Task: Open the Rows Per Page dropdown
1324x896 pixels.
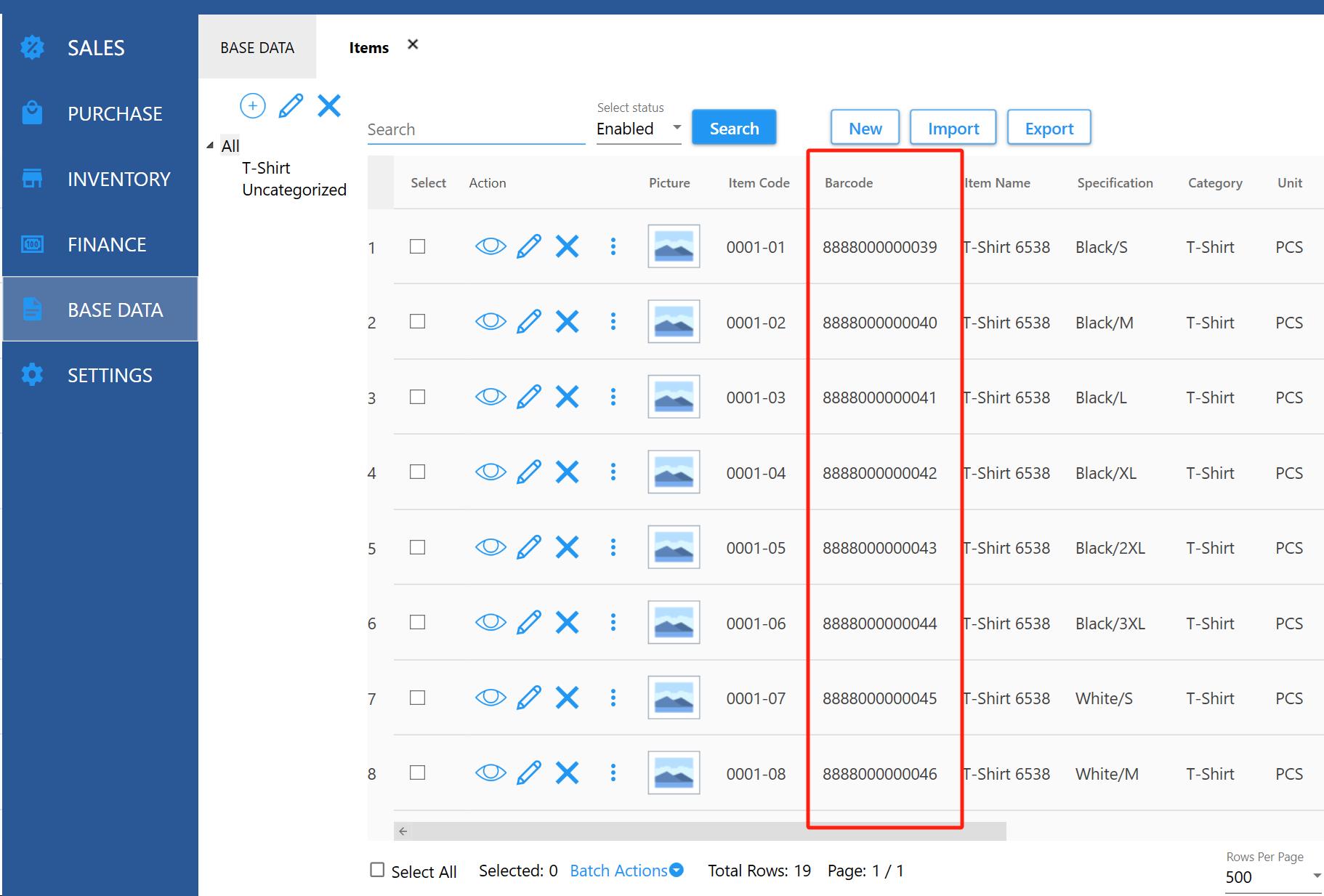Action: tap(1272, 877)
